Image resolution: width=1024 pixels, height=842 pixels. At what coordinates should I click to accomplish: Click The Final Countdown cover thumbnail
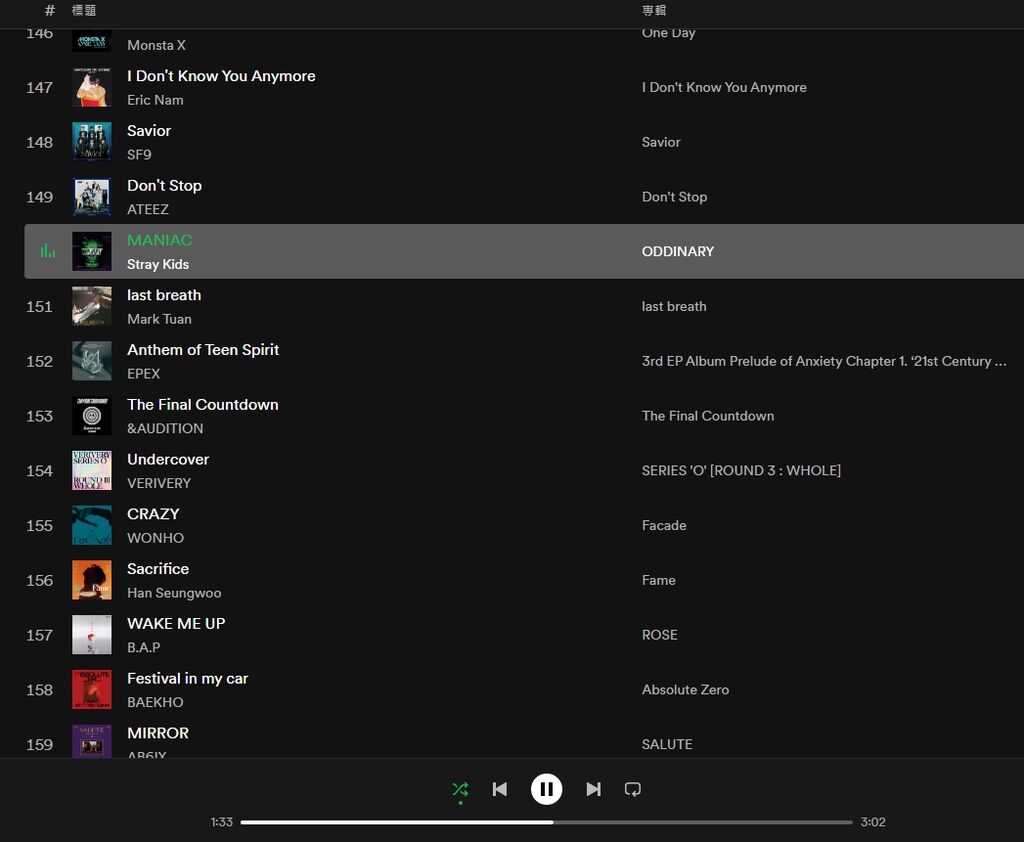click(91, 416)
